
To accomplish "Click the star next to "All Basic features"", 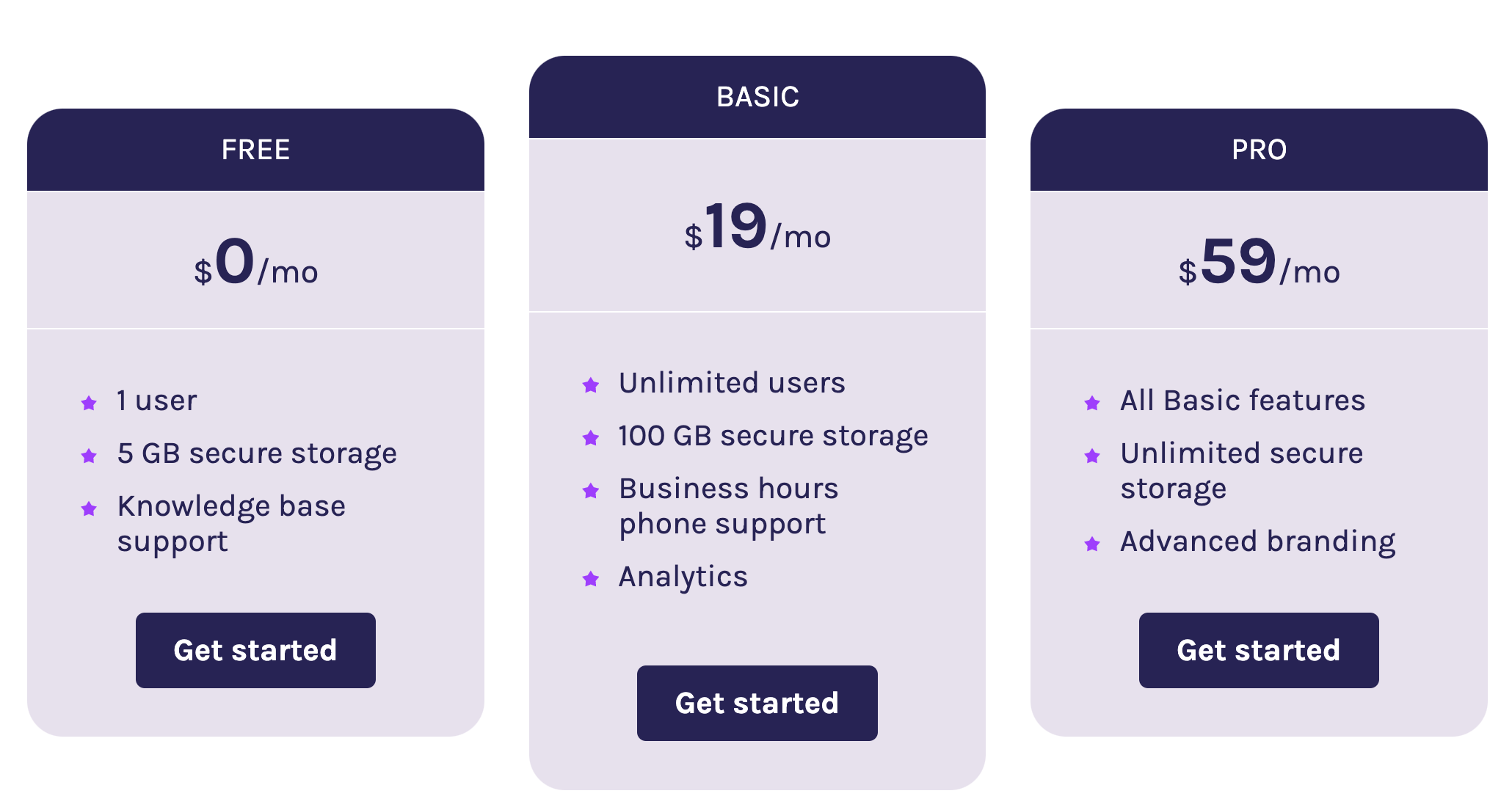I will coord(1092,403).
